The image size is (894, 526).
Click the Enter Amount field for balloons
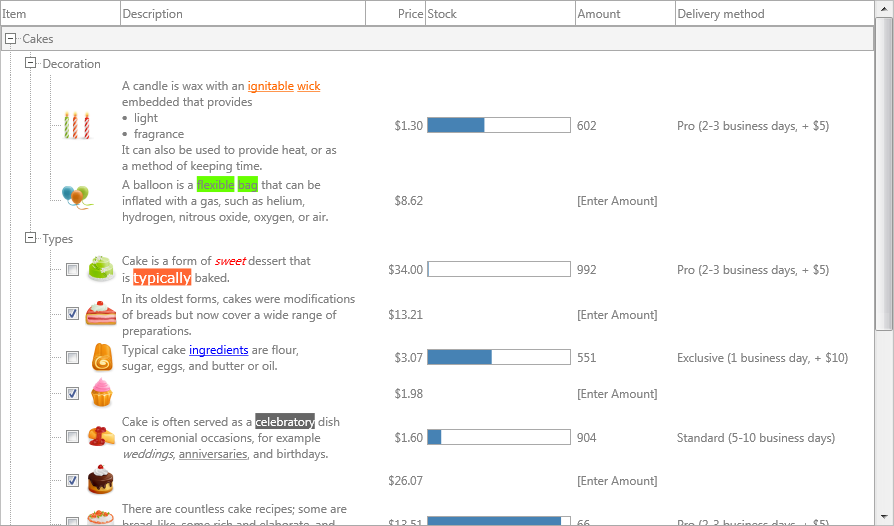[617, 201]
